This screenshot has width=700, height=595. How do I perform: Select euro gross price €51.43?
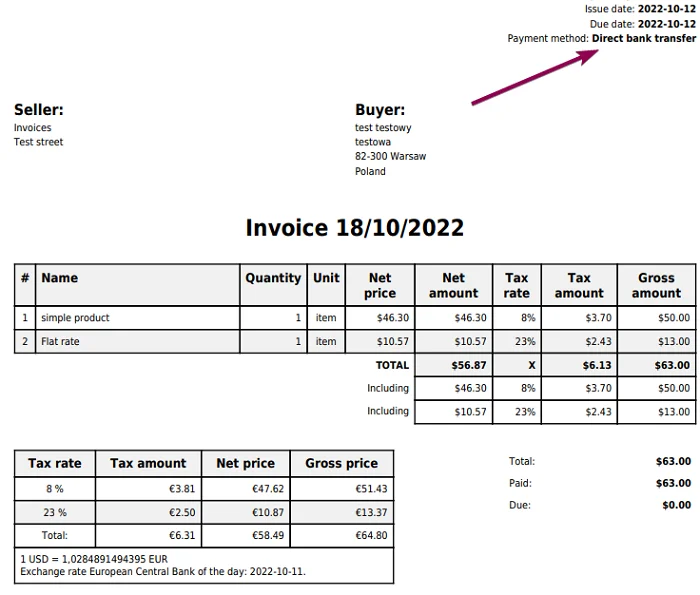(x=371, y=489)
